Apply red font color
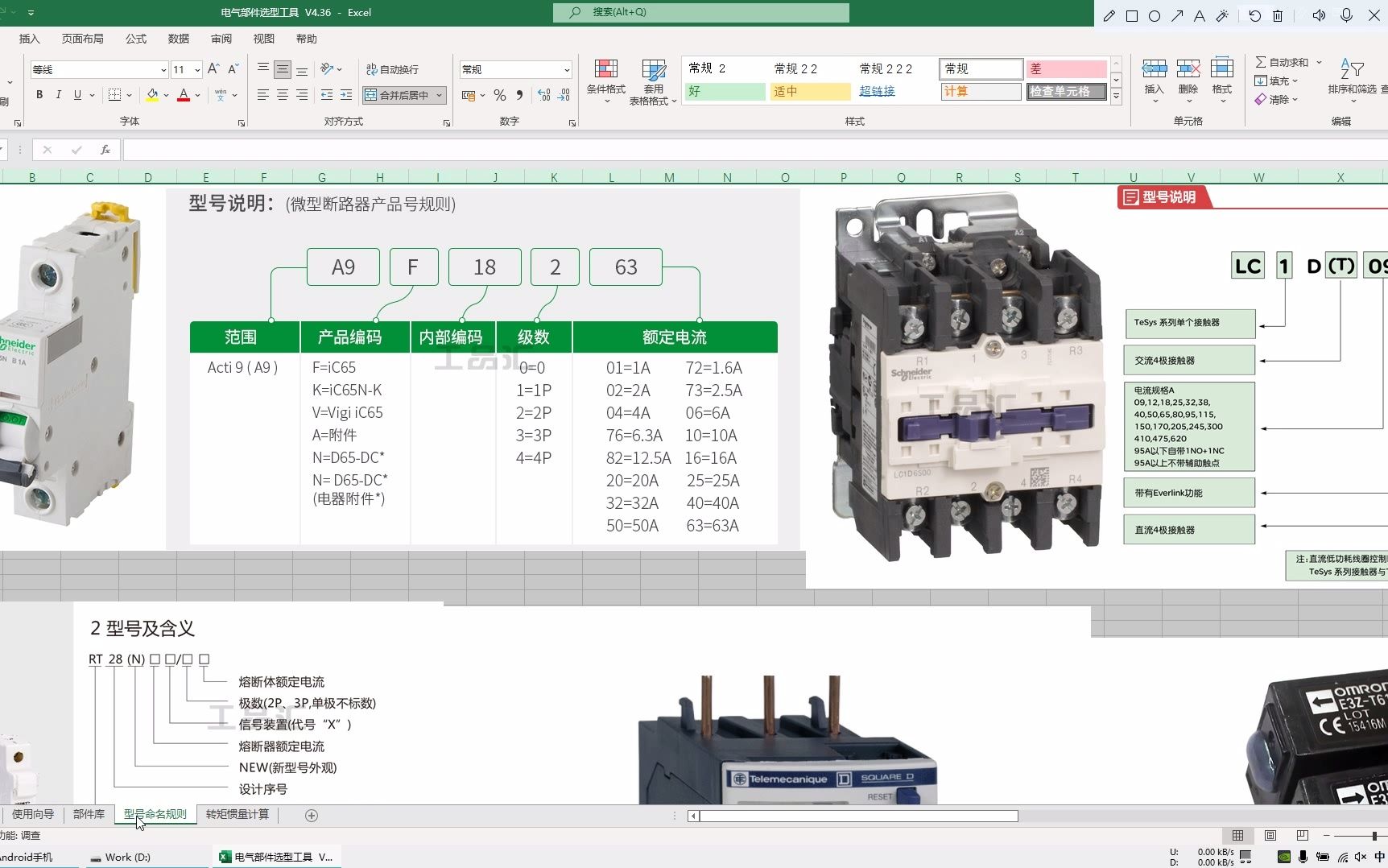This screenshot has height=868, width=1388. point(184,95)
